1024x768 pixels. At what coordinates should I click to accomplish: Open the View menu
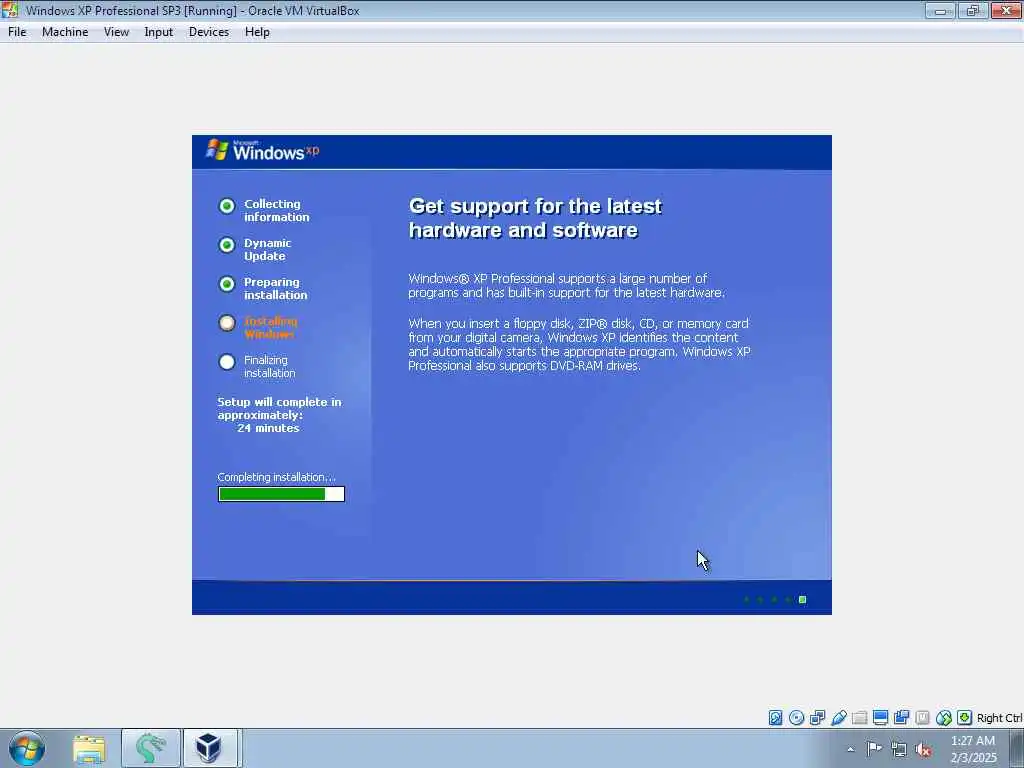[x=116, y=32]
